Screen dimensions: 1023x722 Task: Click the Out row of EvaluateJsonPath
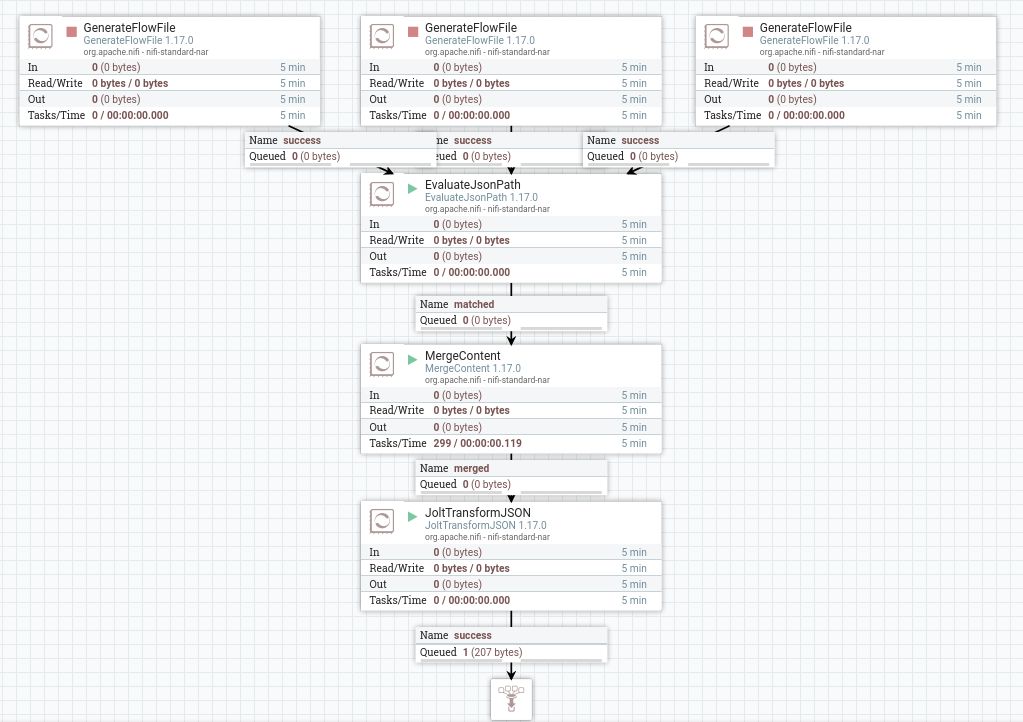click(x=511, y=256)
